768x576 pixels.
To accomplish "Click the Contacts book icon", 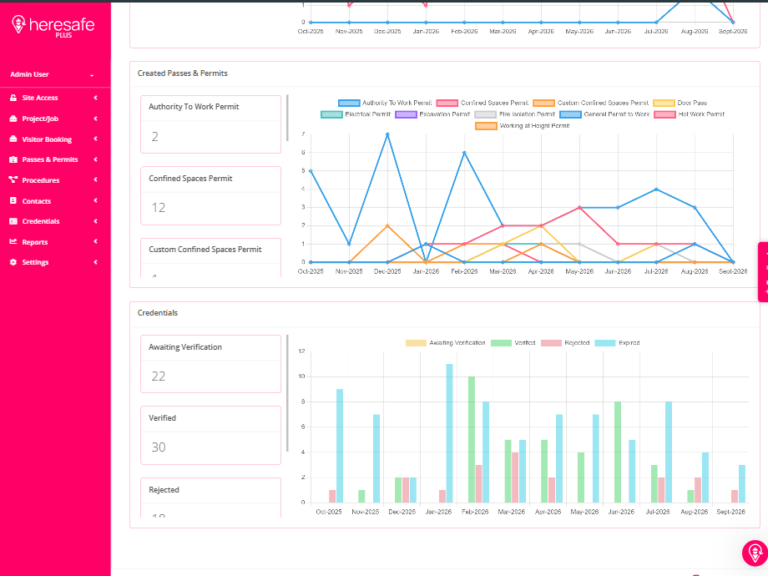I will tap(13, 201).
